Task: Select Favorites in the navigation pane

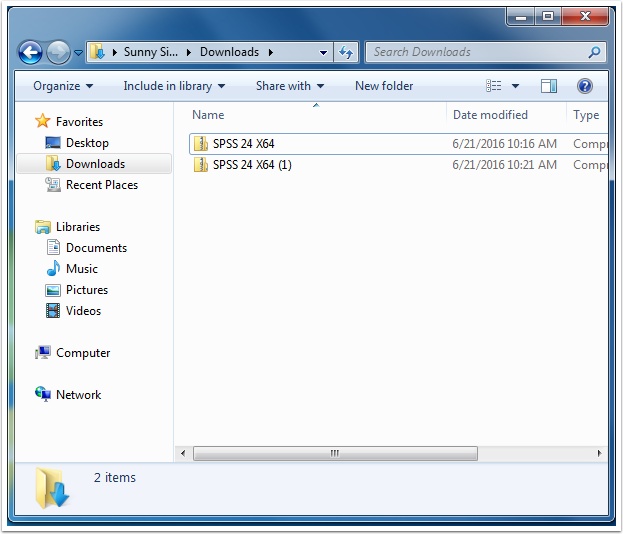Action: (79, 122)
